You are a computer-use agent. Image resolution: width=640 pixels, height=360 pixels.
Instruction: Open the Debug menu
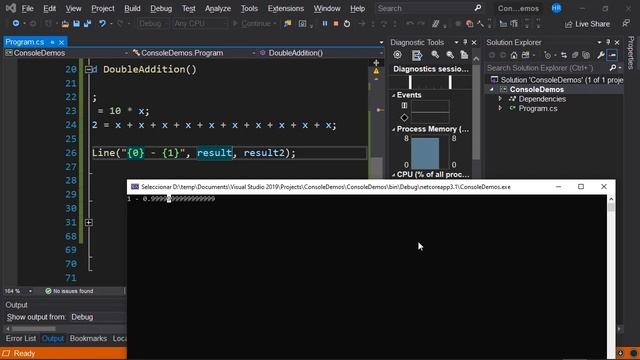point(161,8)
